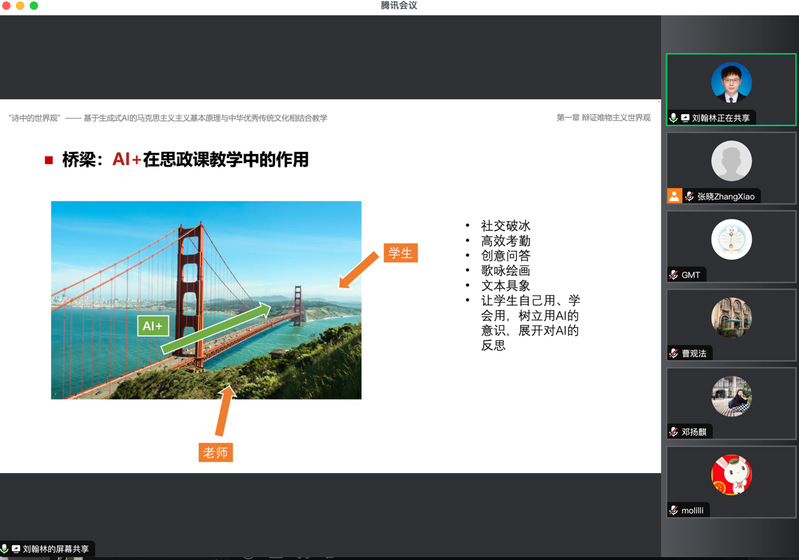The width and height of the screenshot is (799, 560).
Task: Select the 张晓ZhangXiao placeholder avatar tile
Action: [x=731, y=161]
